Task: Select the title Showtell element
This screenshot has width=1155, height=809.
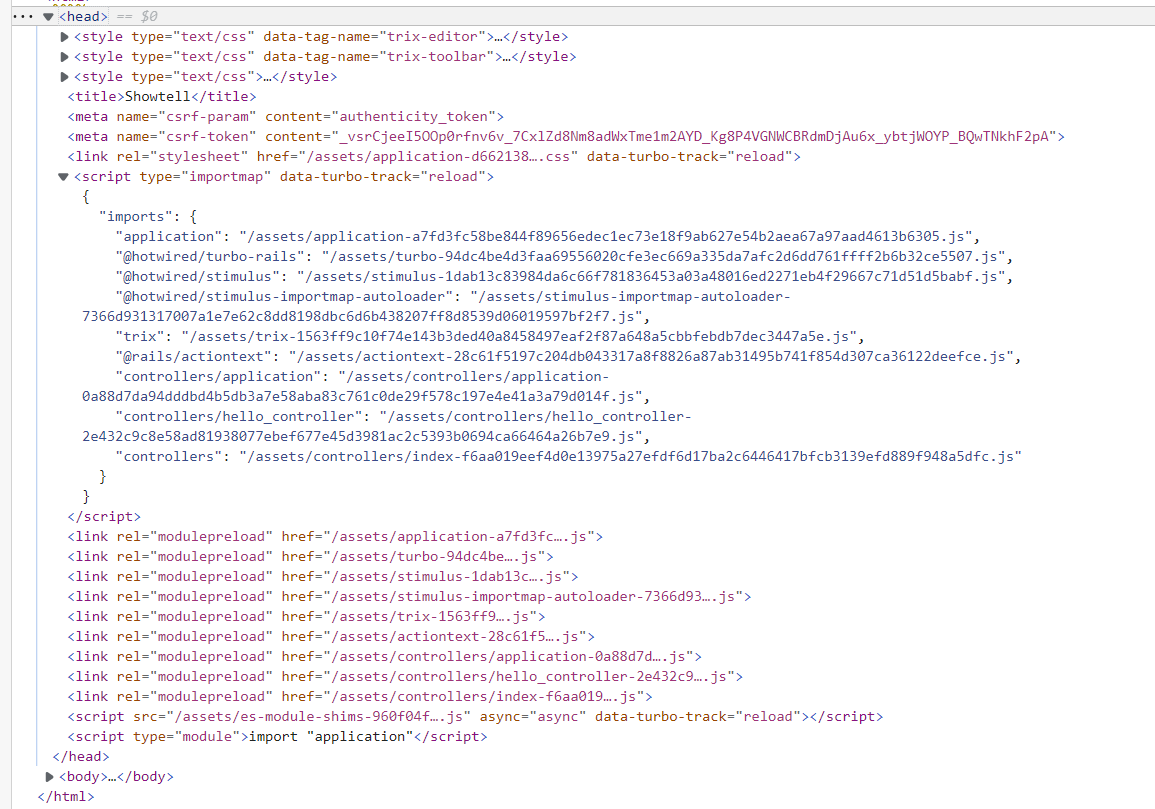Action: (162, 97)
